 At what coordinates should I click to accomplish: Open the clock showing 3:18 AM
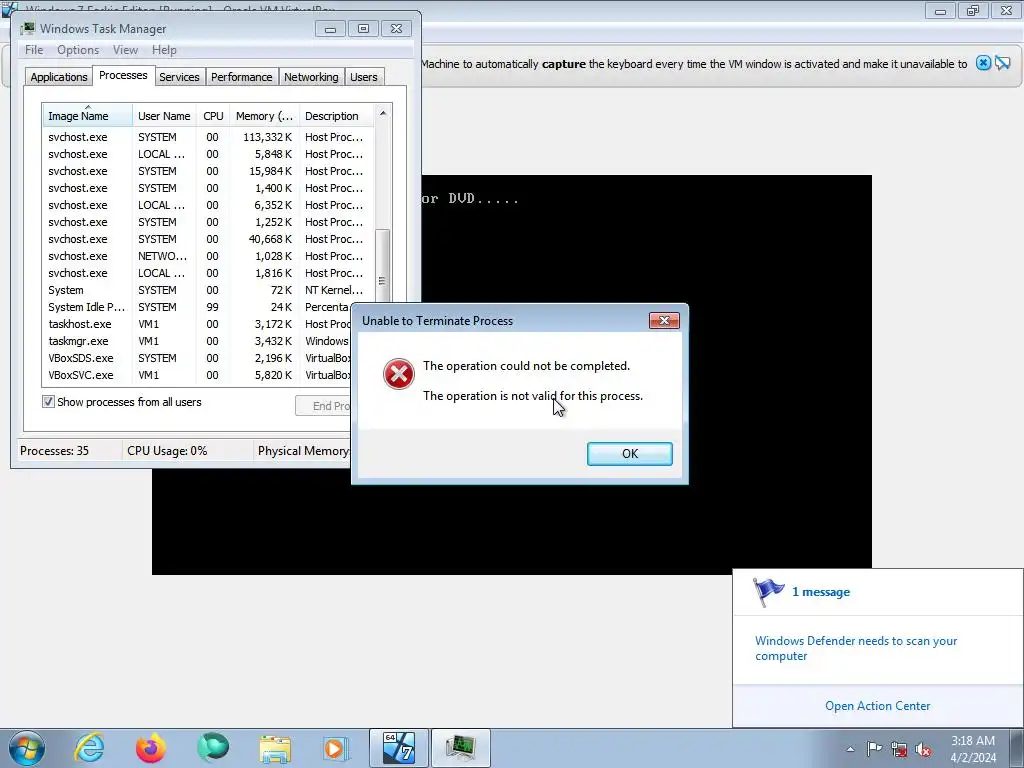973,749
